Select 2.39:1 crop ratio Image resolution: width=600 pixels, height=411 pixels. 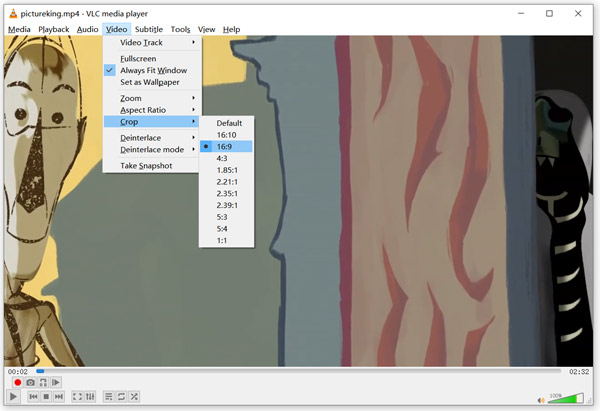(x=226, y=206)
